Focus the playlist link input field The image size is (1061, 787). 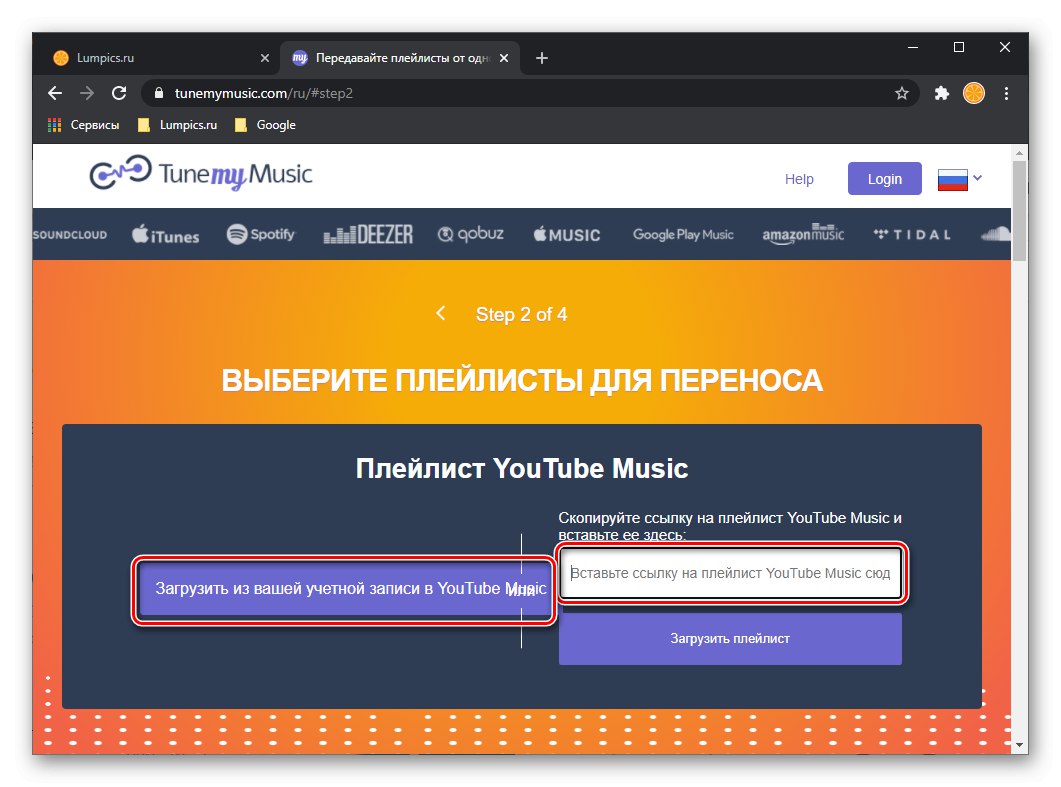click(x=731, y=573)
